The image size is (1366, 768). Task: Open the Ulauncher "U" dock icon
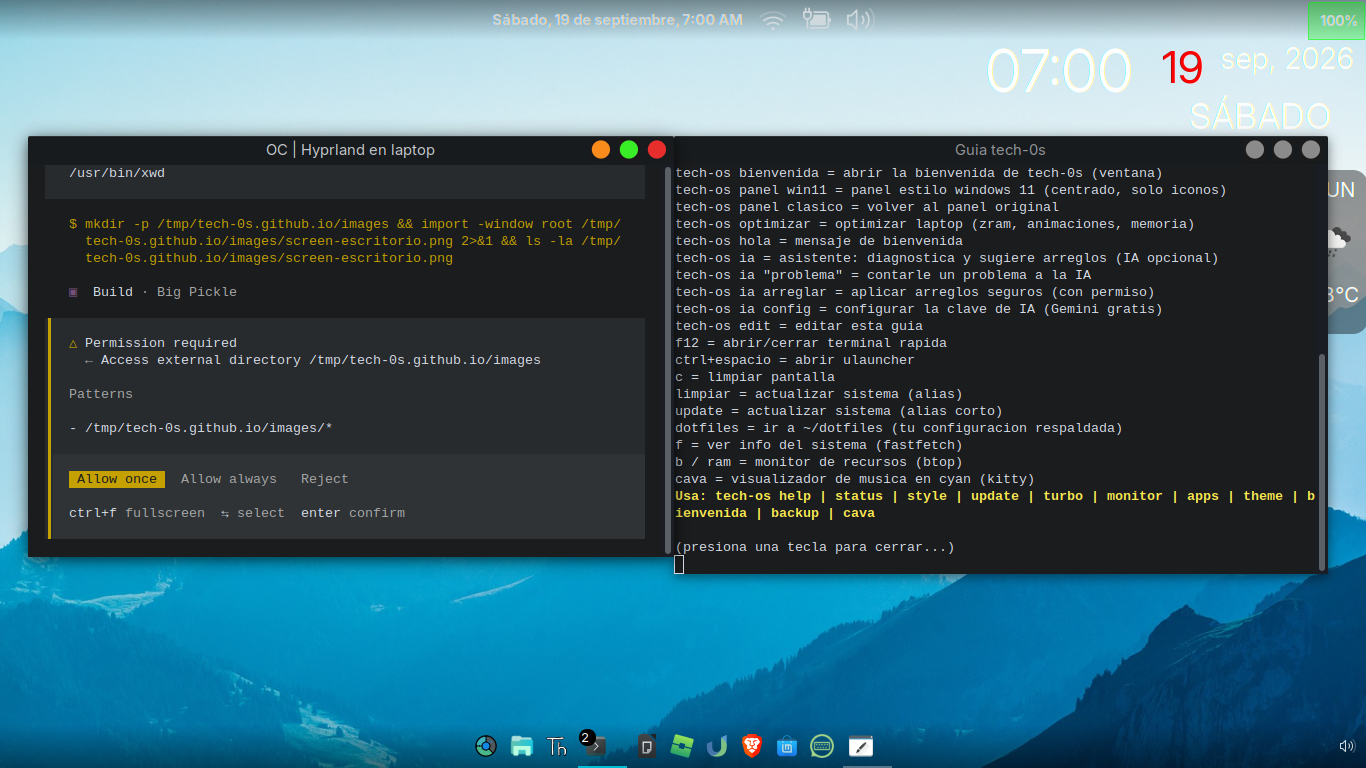[x=716, y=746]
